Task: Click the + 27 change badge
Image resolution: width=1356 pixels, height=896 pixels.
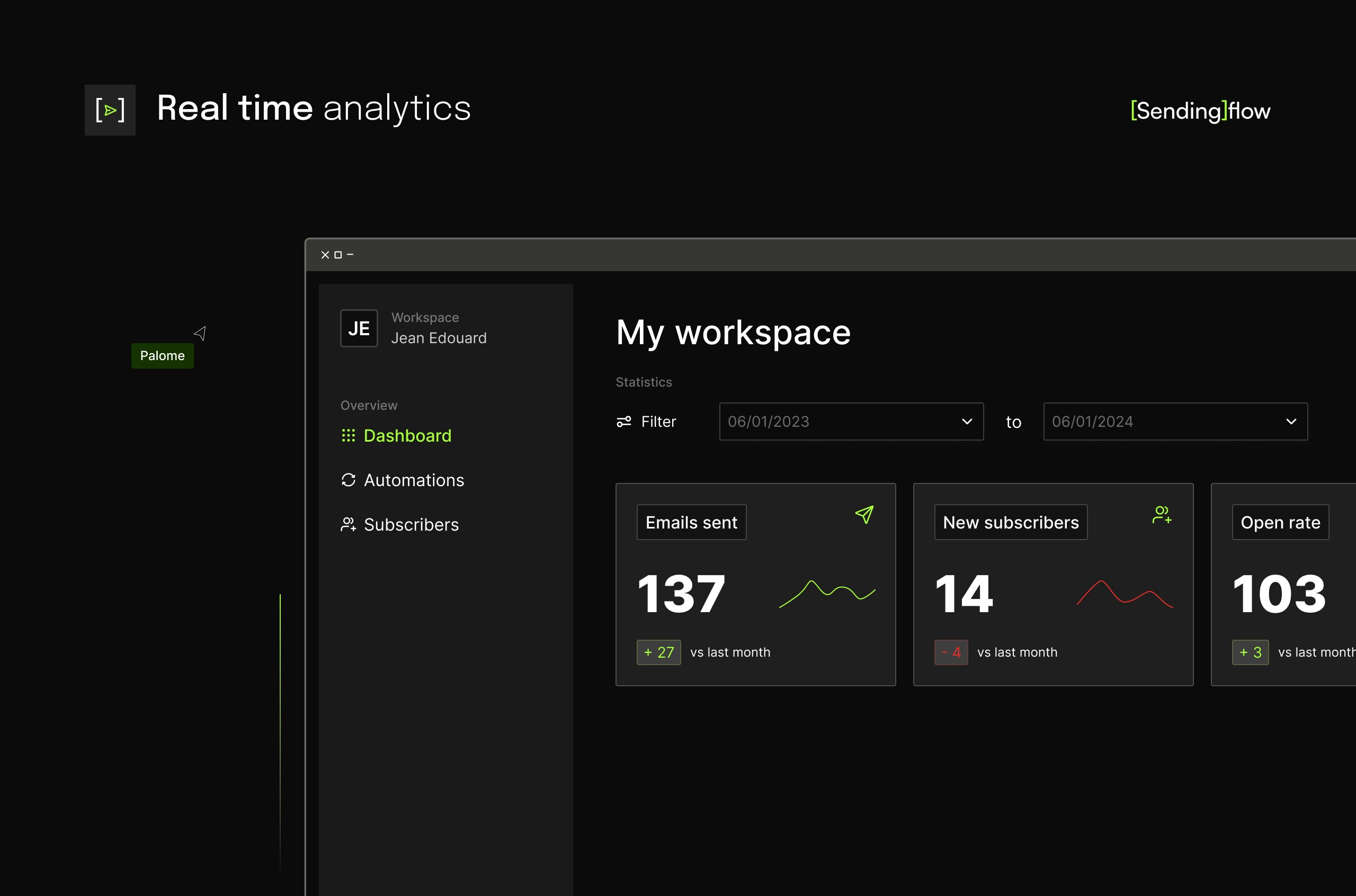Action: tap(658, 652)
